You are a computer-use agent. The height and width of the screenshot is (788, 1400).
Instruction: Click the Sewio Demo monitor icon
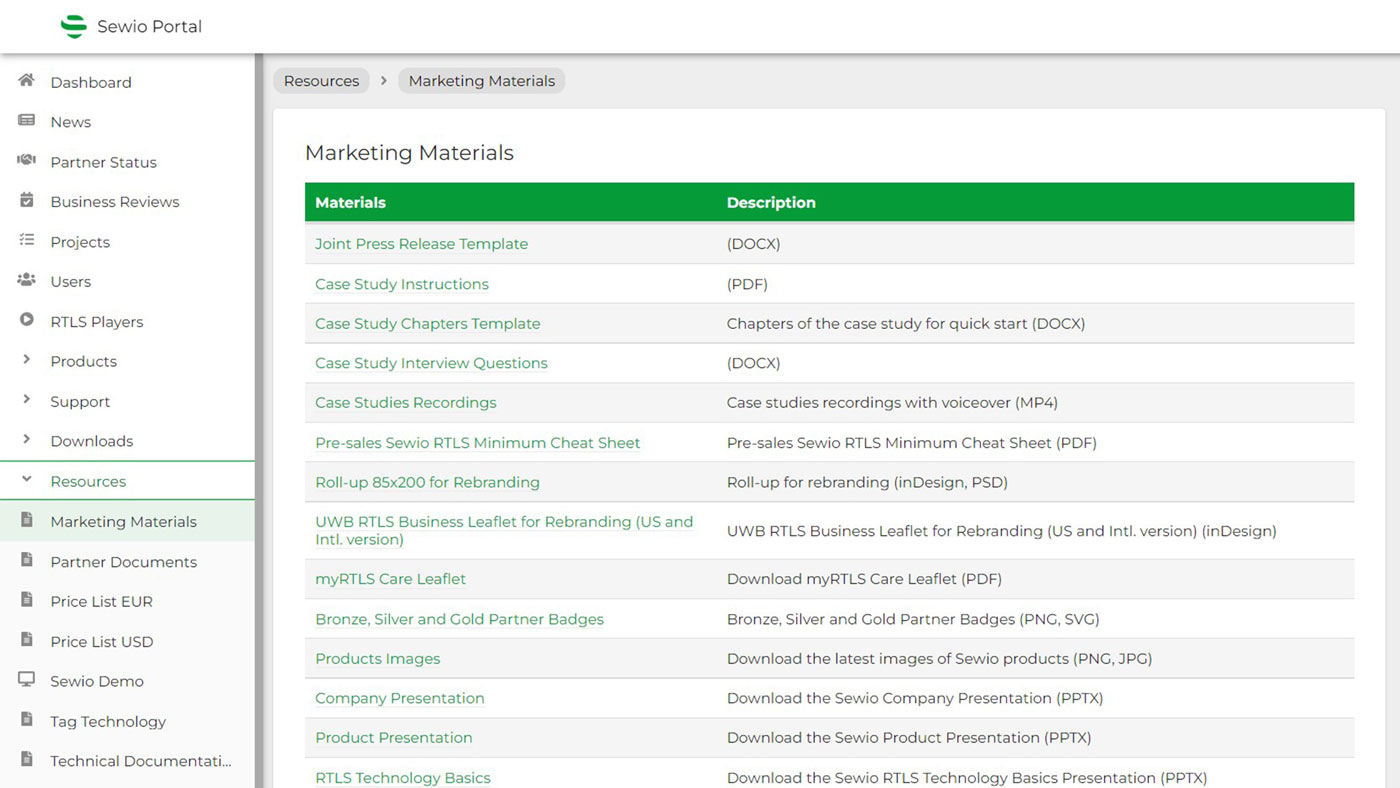tap(27, 680)
